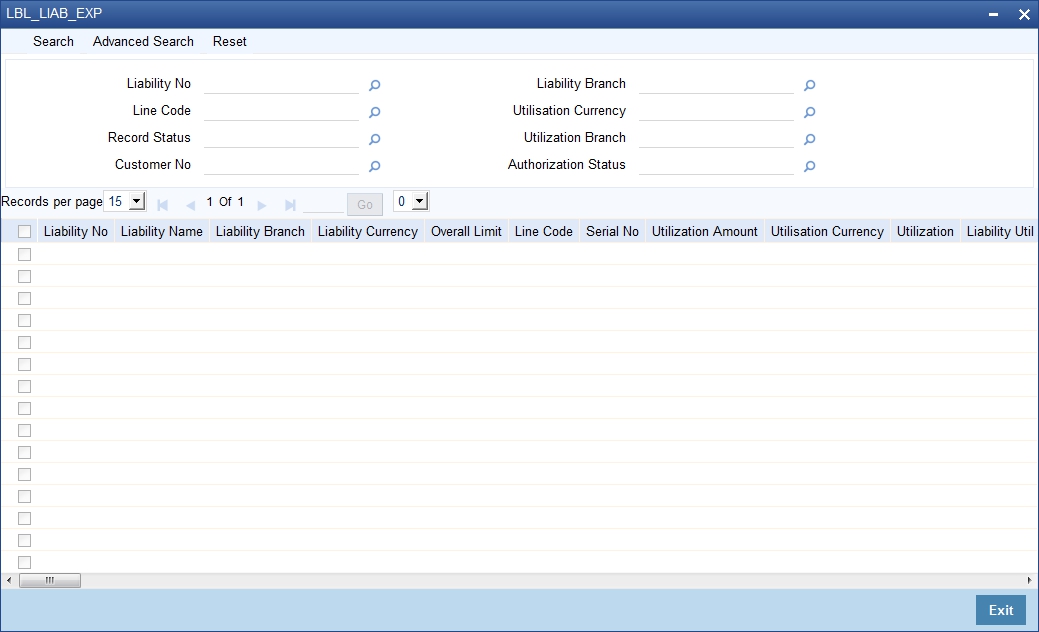Go to first page of records
The image size is (1039, 632).
(x=162, y=205)
